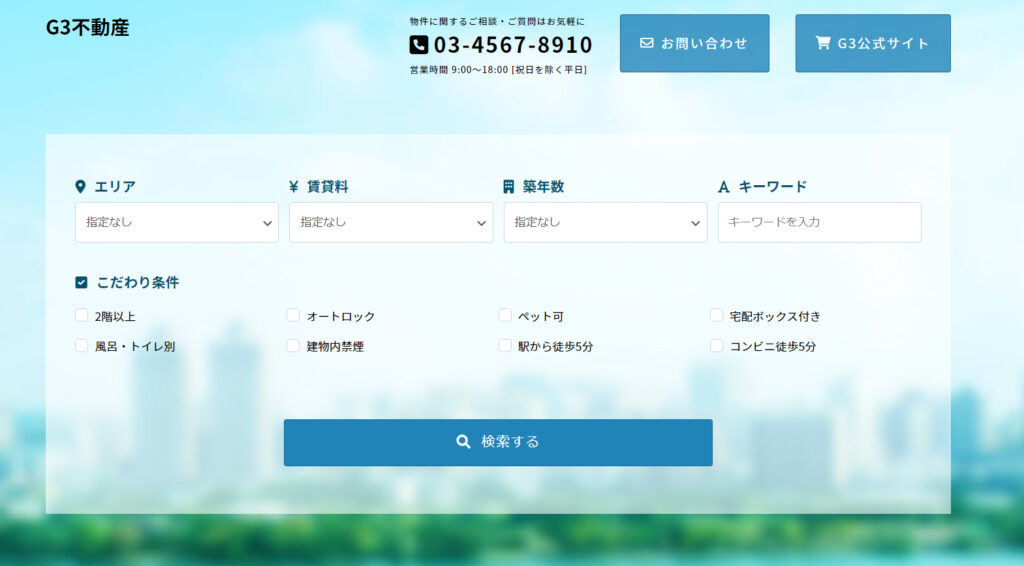1024x566 pixels.
Task: Toggle the 駅から徒歩5分 checkbox
Action: (505, 346)
